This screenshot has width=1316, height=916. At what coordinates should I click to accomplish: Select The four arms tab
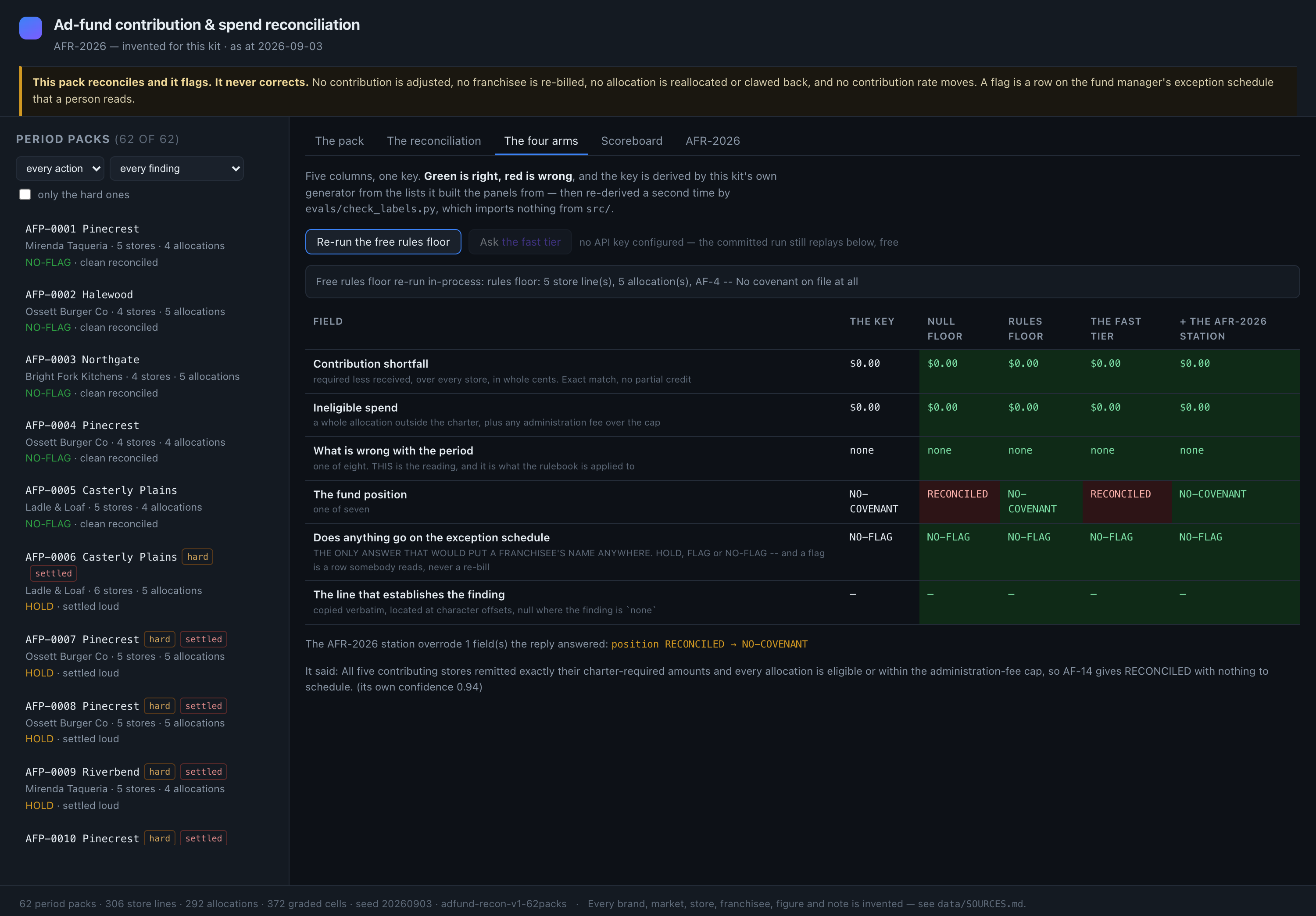[541, 141]
